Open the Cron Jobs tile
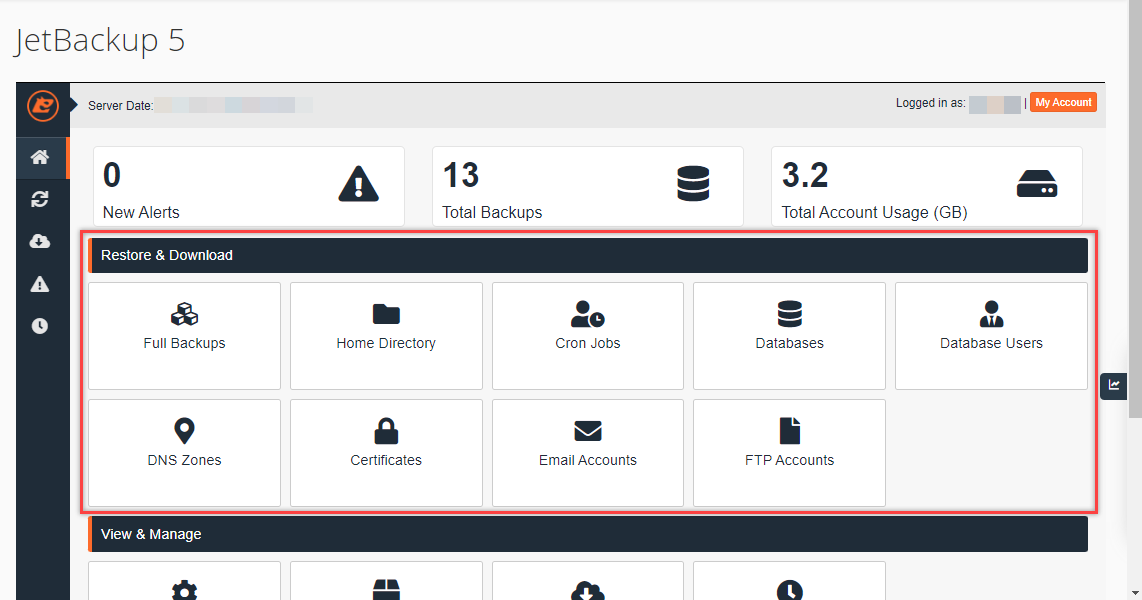Image resolution: width=1142 pixels, height=600 pixels. [588, 336]
